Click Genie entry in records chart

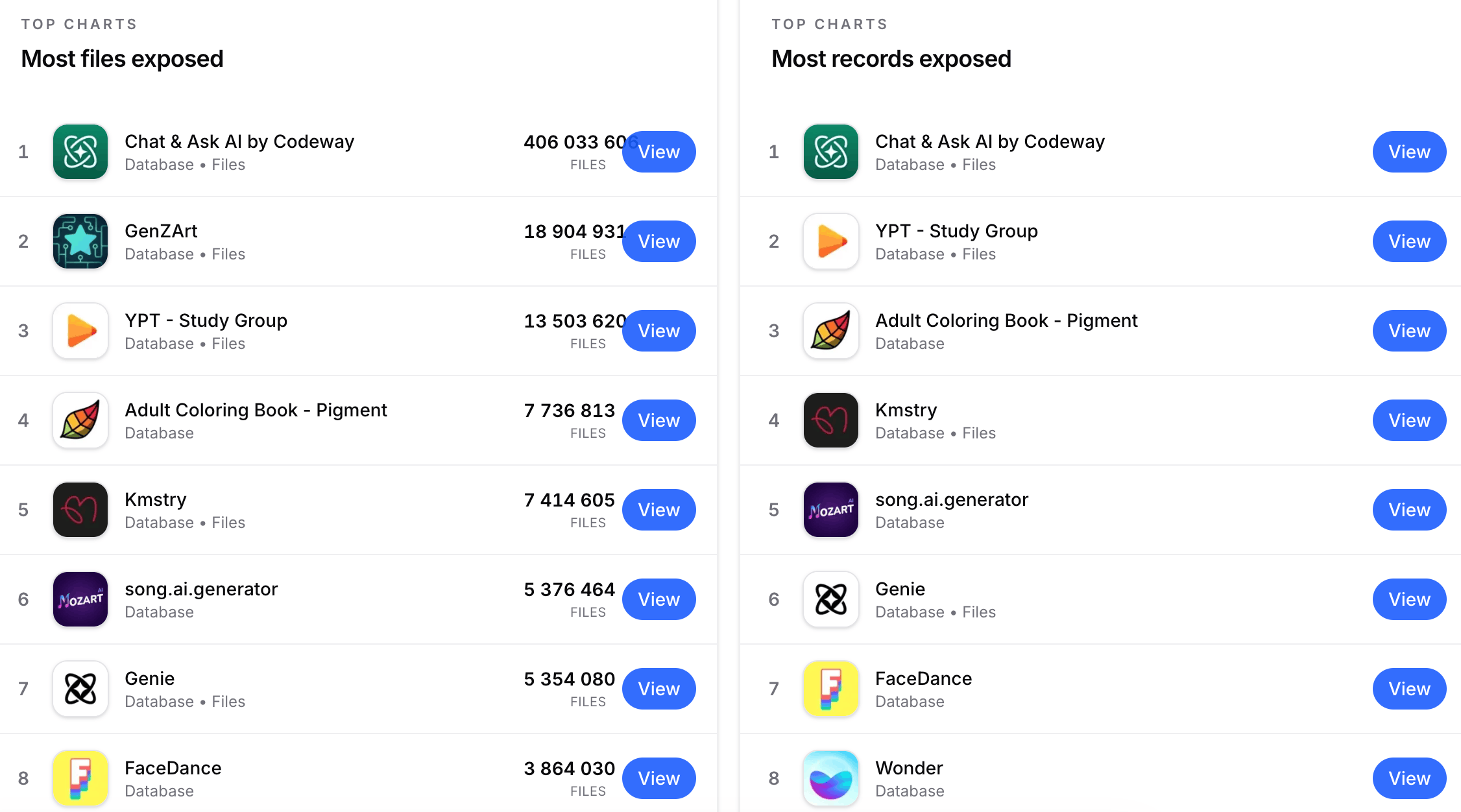tap(900, 589)
